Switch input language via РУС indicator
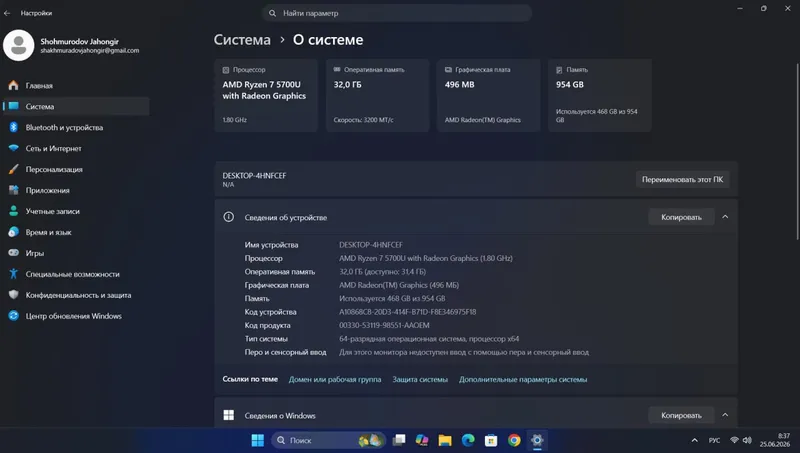The height and width of the screenshot is (453, 800). tap(714, 440)
